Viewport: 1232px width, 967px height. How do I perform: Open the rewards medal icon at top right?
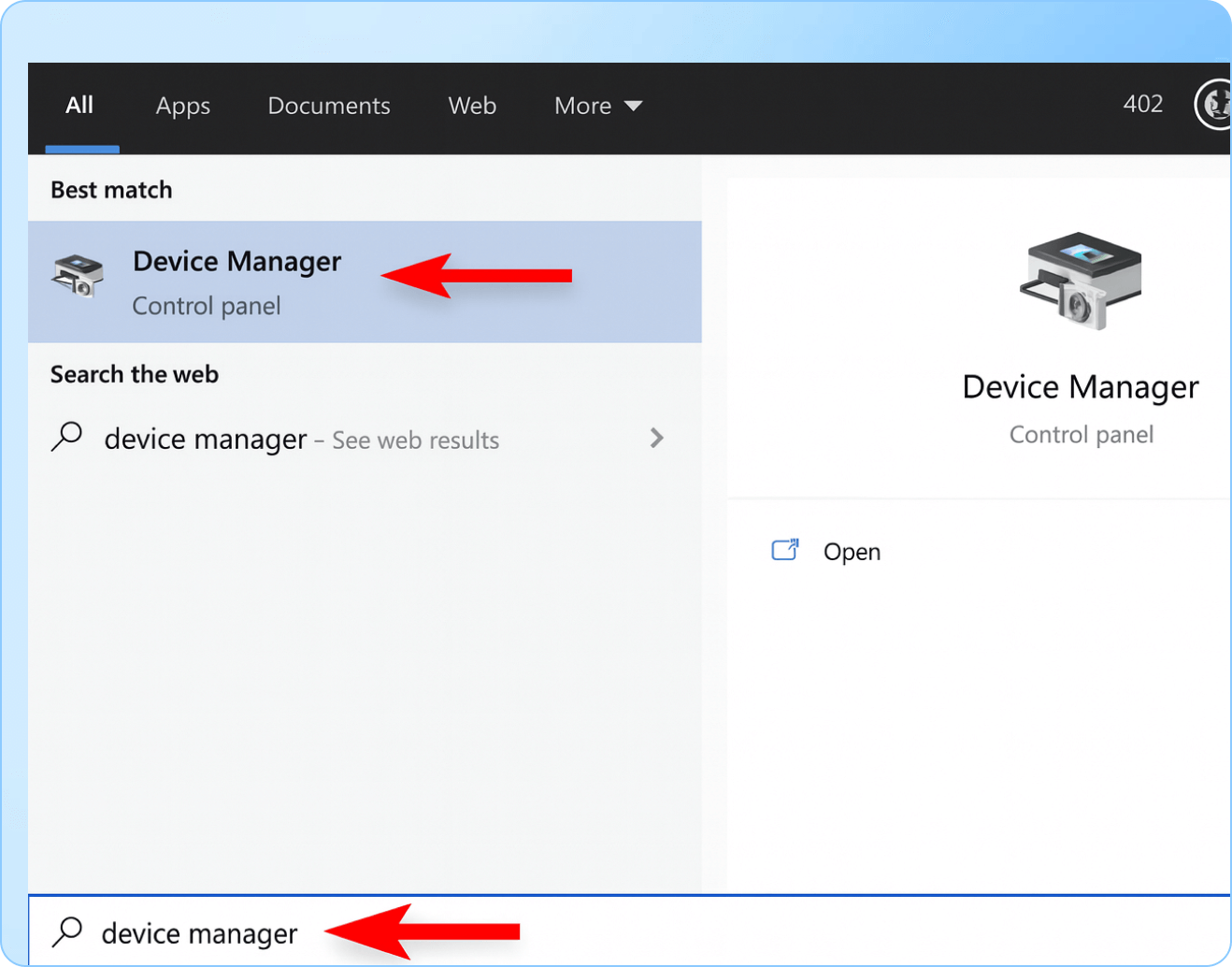(1215, 104)
